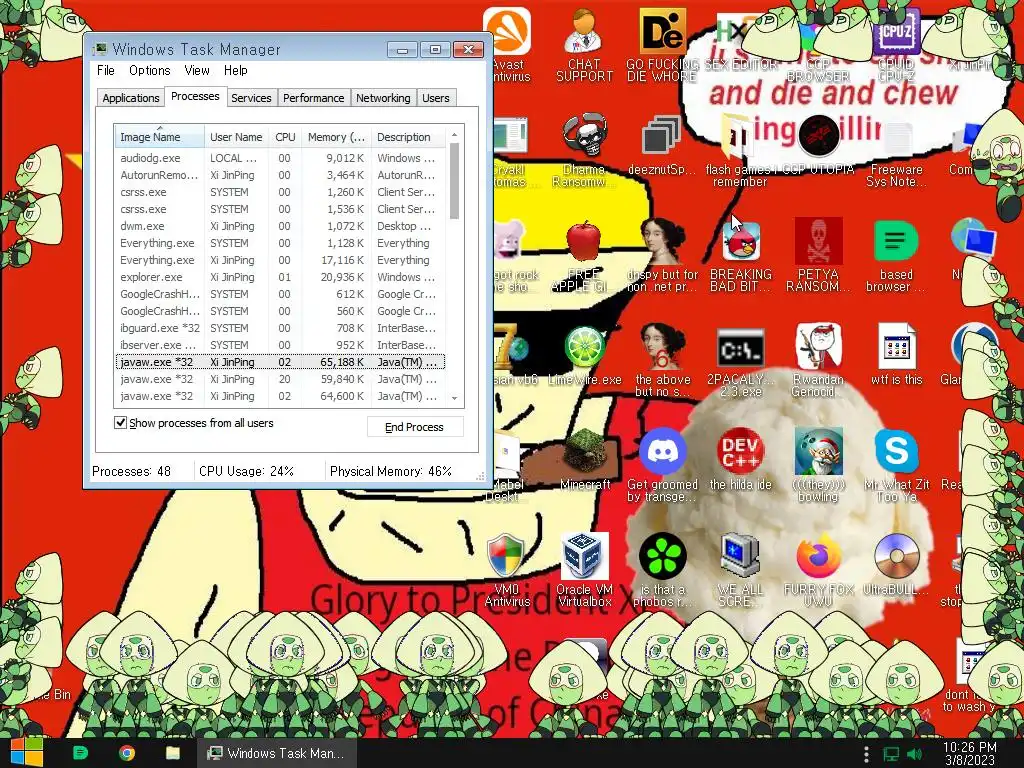
Task: Switch to the Services tab
Action: tap(251, 98)
